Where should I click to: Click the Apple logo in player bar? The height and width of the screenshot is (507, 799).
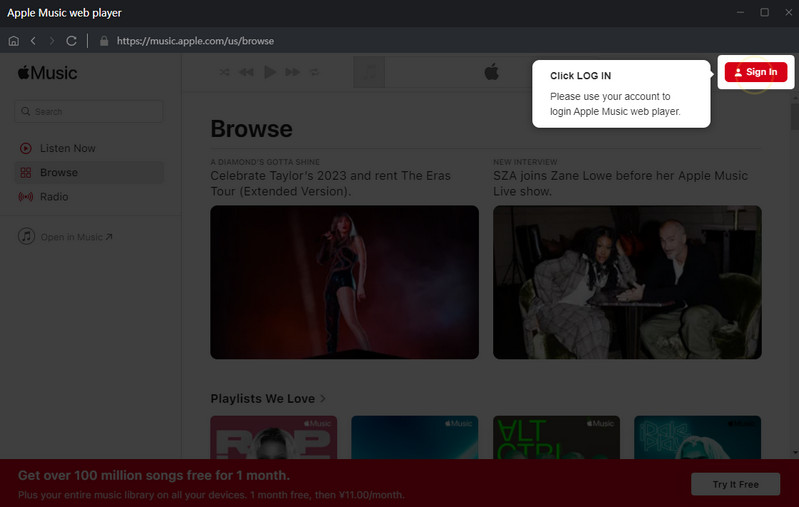tap(492, 72)
